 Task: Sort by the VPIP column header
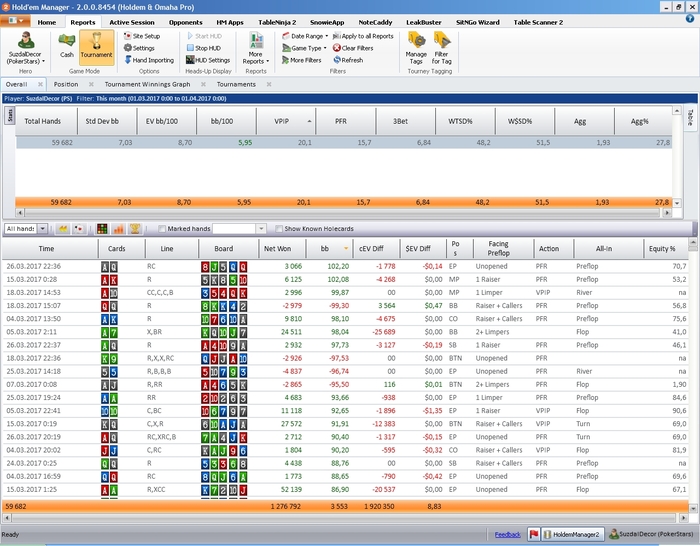tap(286, 121)
